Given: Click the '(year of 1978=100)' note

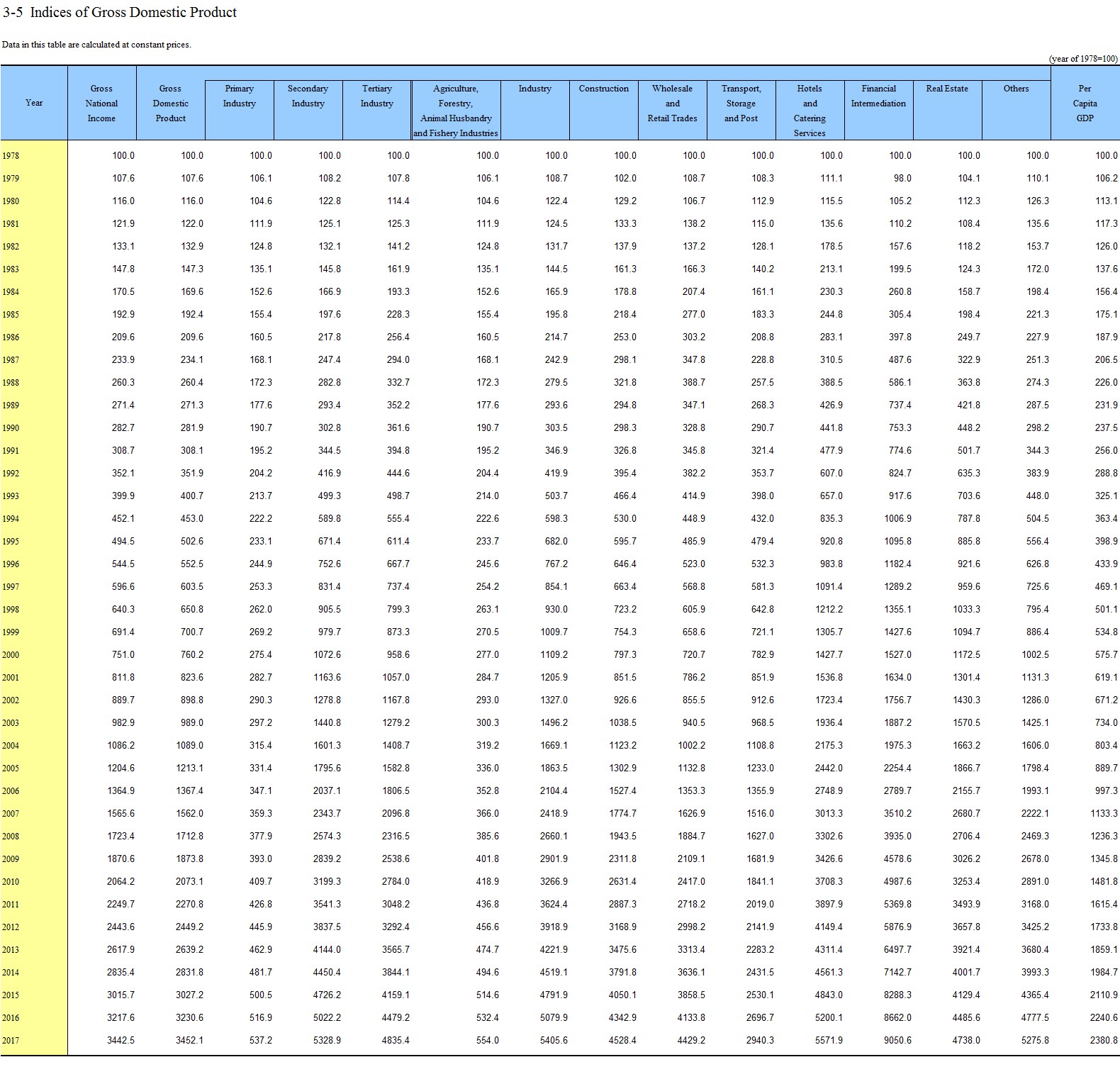Looking at the screenshot, I should 1083,59.
